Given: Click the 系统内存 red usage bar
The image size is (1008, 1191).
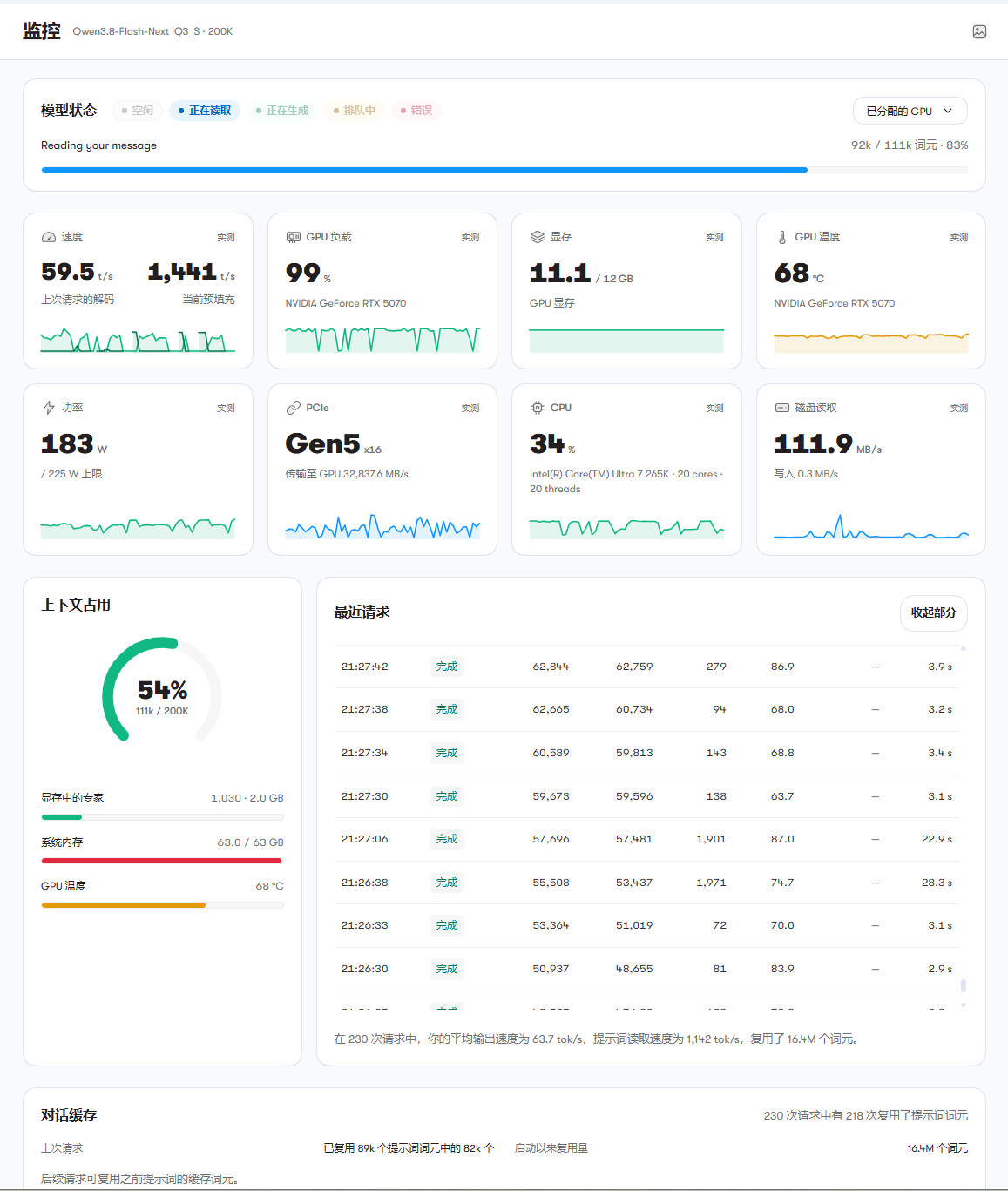Looking at the screenshot, I should (162, 861).
